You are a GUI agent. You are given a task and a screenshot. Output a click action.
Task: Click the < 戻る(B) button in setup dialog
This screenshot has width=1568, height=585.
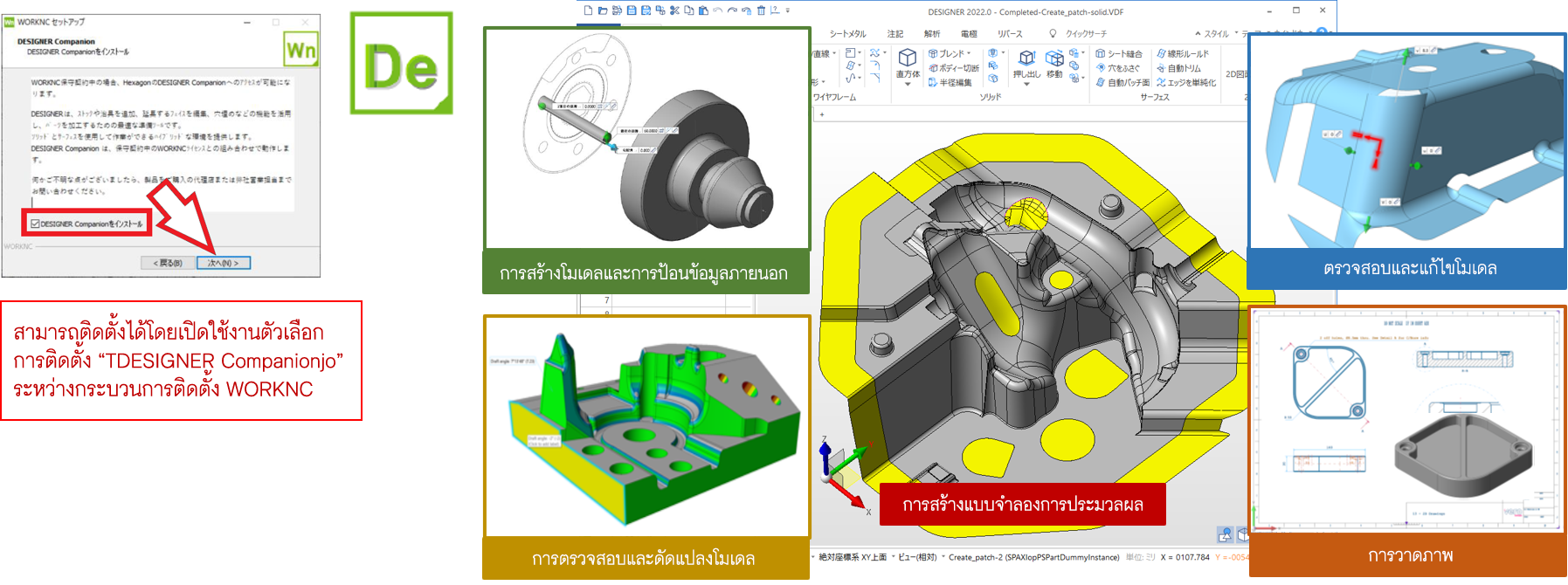[x=168, y=263]
